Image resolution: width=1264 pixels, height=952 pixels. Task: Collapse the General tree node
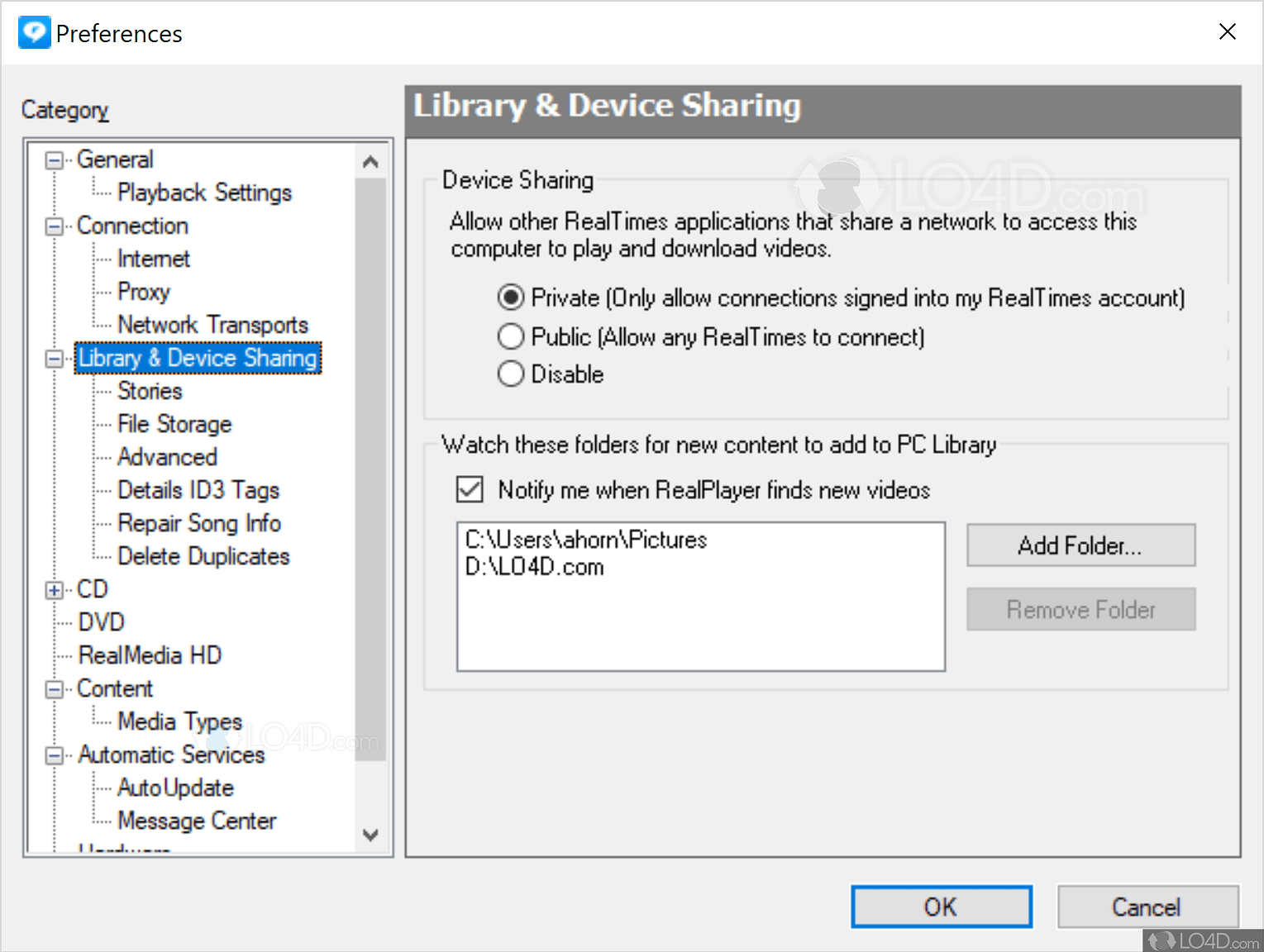point(55,160)
